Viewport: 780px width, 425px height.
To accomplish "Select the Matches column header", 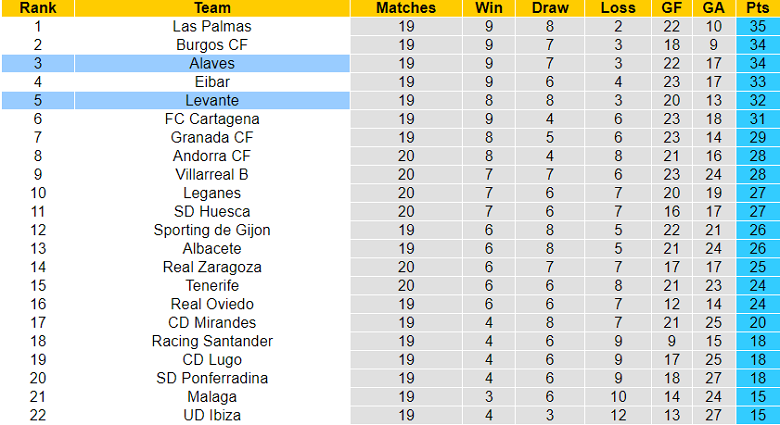I will click(x=405, y=8).
